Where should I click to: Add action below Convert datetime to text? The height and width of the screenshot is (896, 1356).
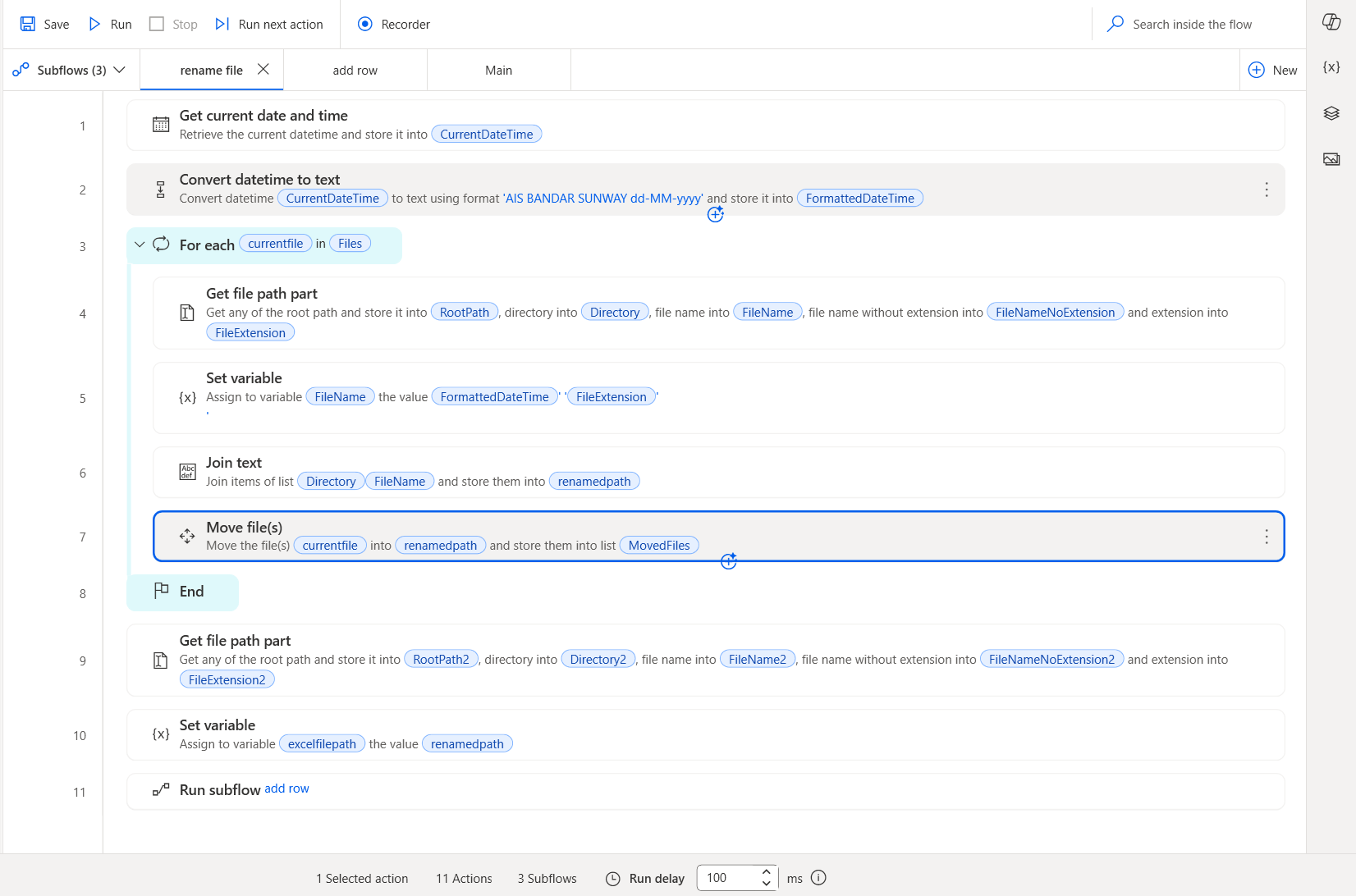[716, 214]
